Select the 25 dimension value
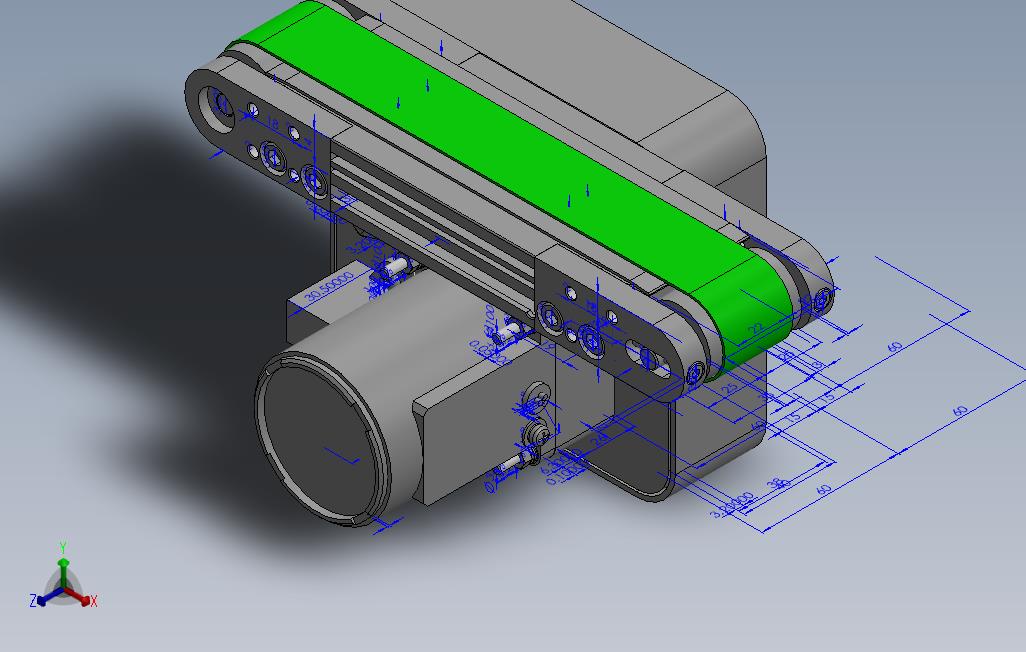Image resolution: width=1026 pixels, height=652 pixels. (729, 388)
